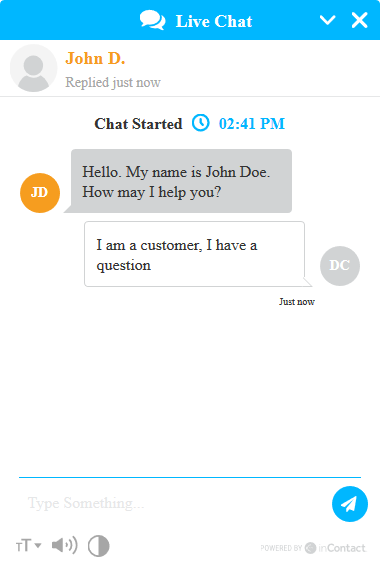Click the orange JD avatar
Screen dimensions: 380x570
click(40, 193)
